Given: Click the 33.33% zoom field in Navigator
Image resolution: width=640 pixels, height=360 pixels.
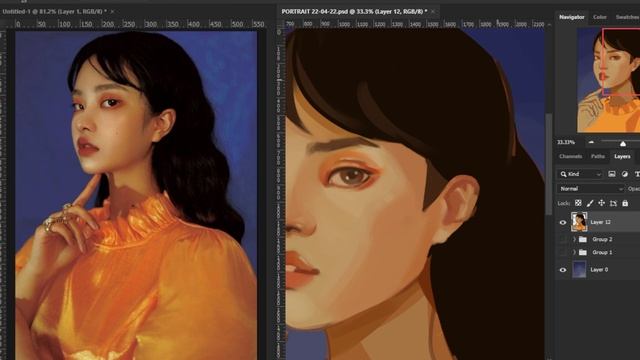Looking at the screenshot, I should point(566,142).
